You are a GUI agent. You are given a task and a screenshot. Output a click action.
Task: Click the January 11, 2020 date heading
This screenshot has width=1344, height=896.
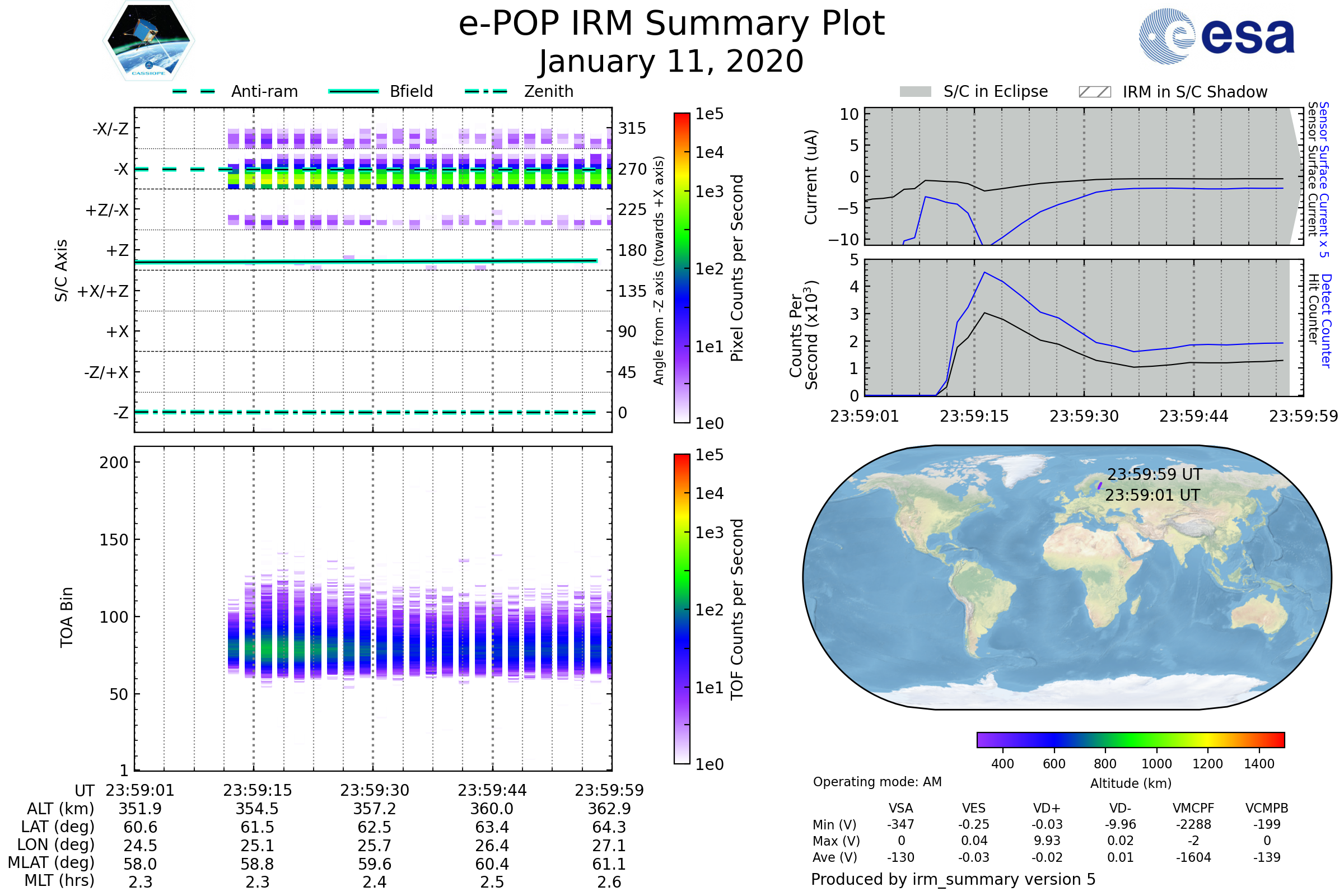click(x=671, y=62)
